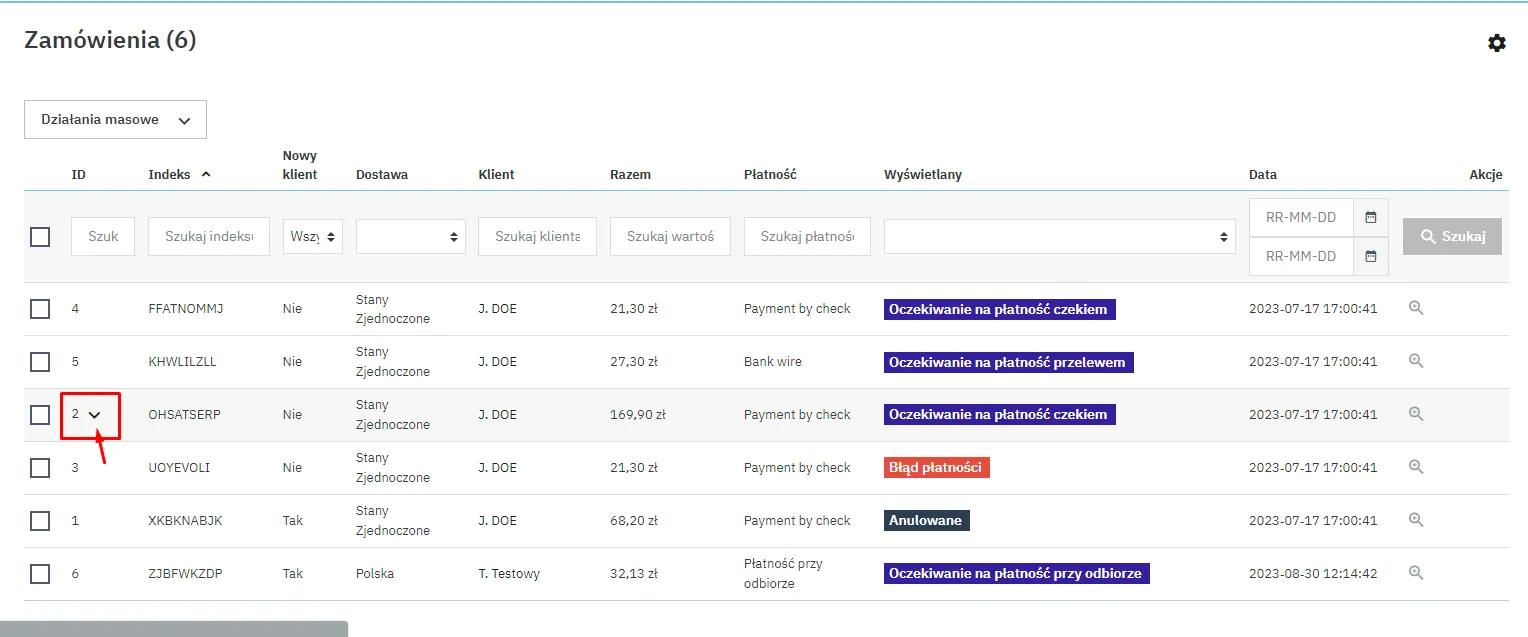Click magnifier icon for order UOYEVOLI
This screenshot has width=1528, height=637.
coord(1415,467)
